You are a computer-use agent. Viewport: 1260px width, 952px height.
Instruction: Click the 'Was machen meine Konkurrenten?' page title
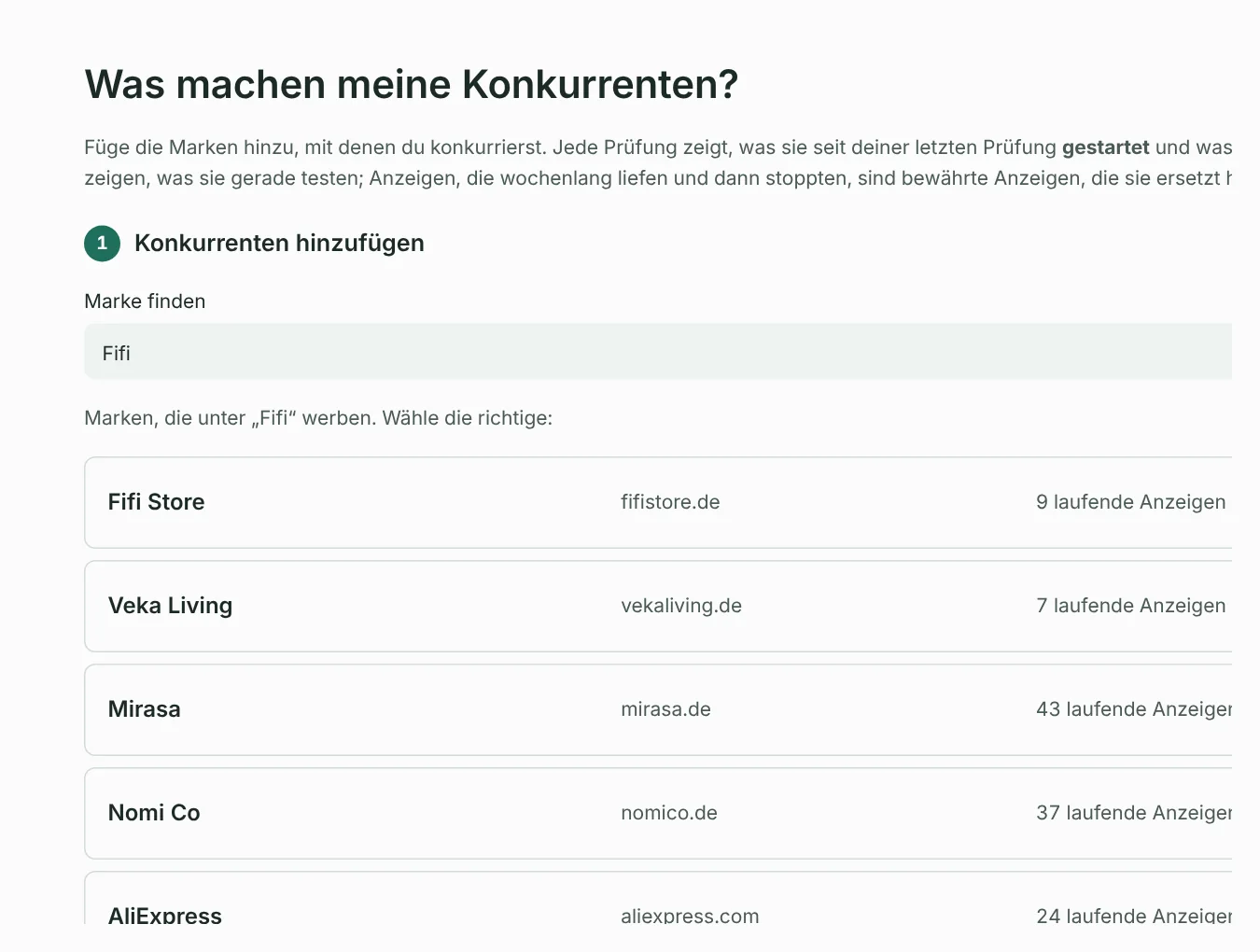412,84
